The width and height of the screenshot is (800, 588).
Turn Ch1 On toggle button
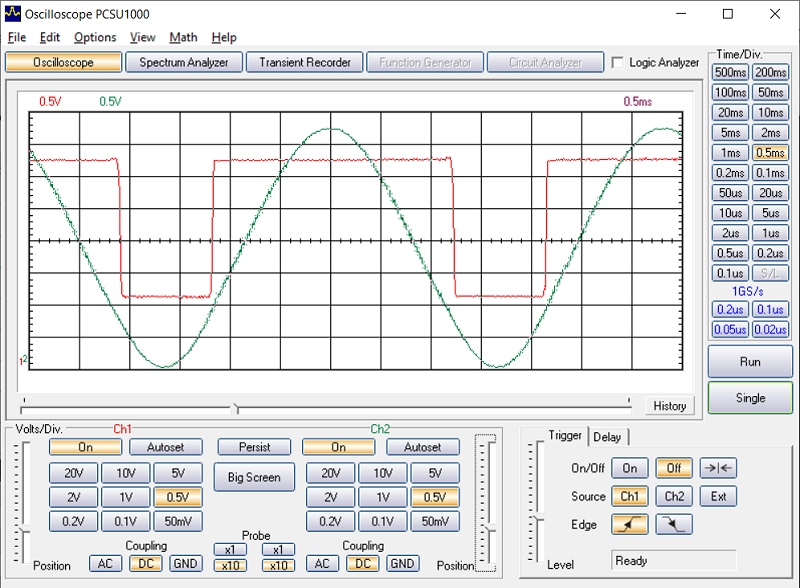(85, 447)
